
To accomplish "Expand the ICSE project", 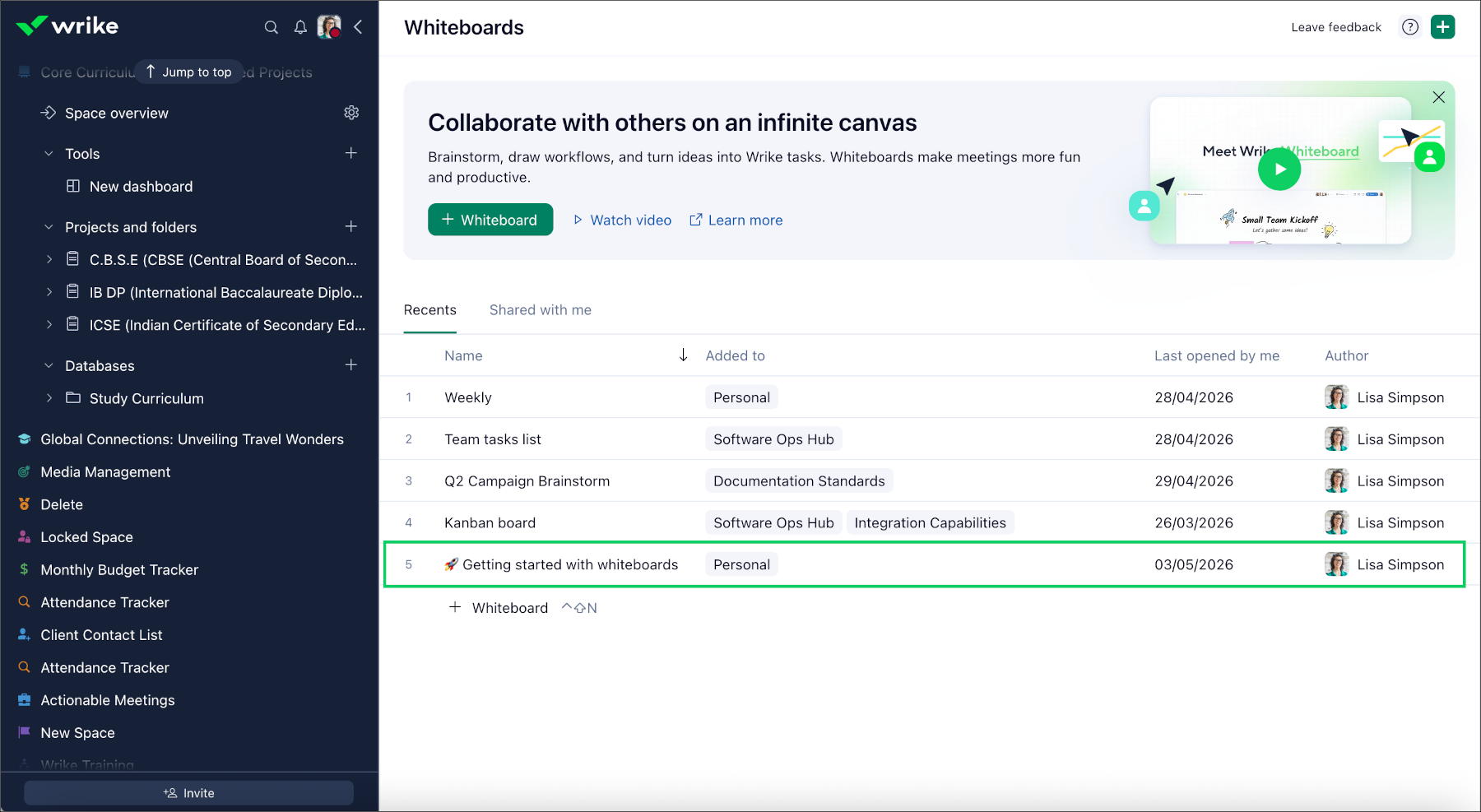I will pos(49,325).
